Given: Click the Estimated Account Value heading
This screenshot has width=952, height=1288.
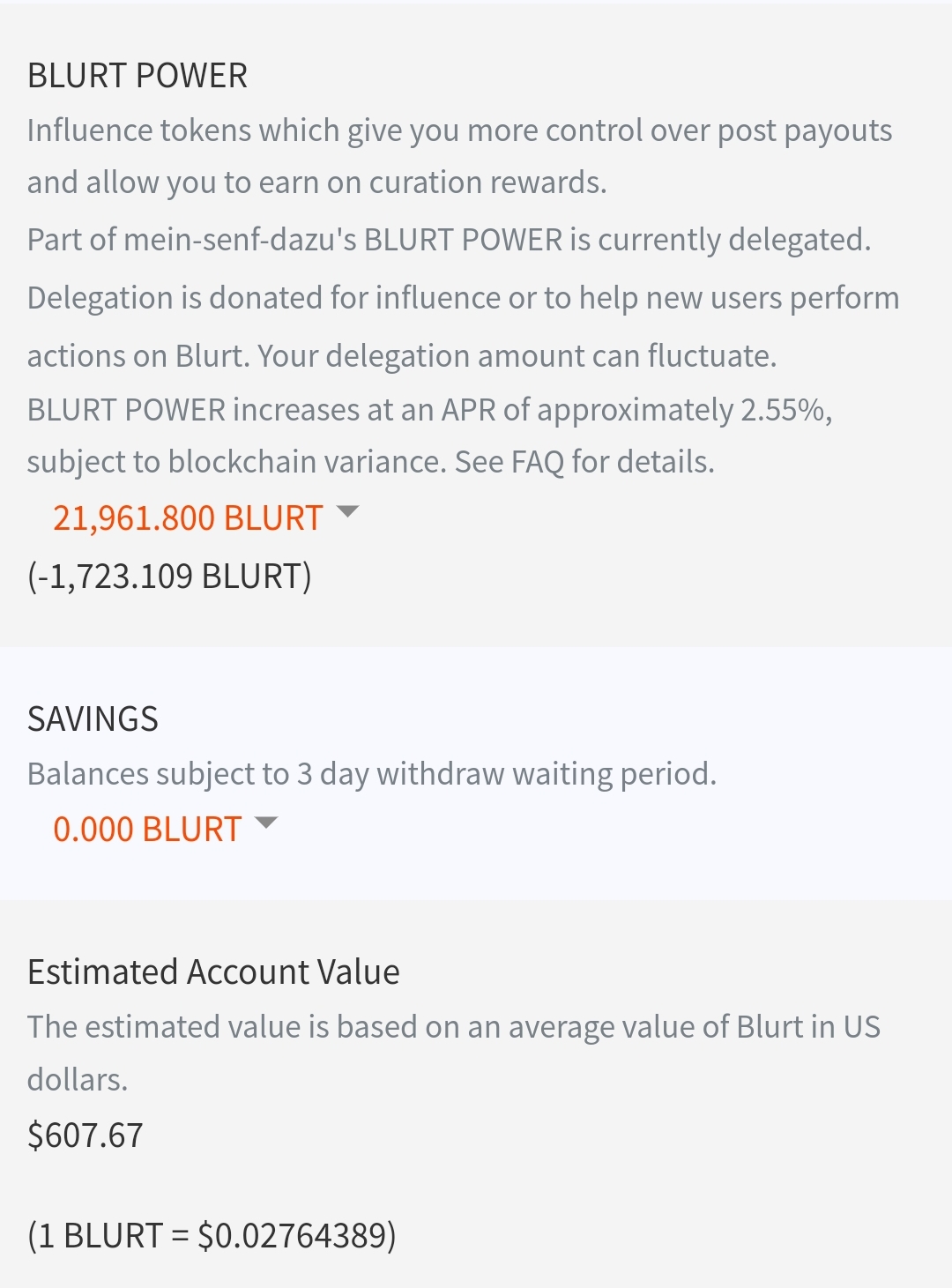Looking at the screenshot, I should point(213,972).
